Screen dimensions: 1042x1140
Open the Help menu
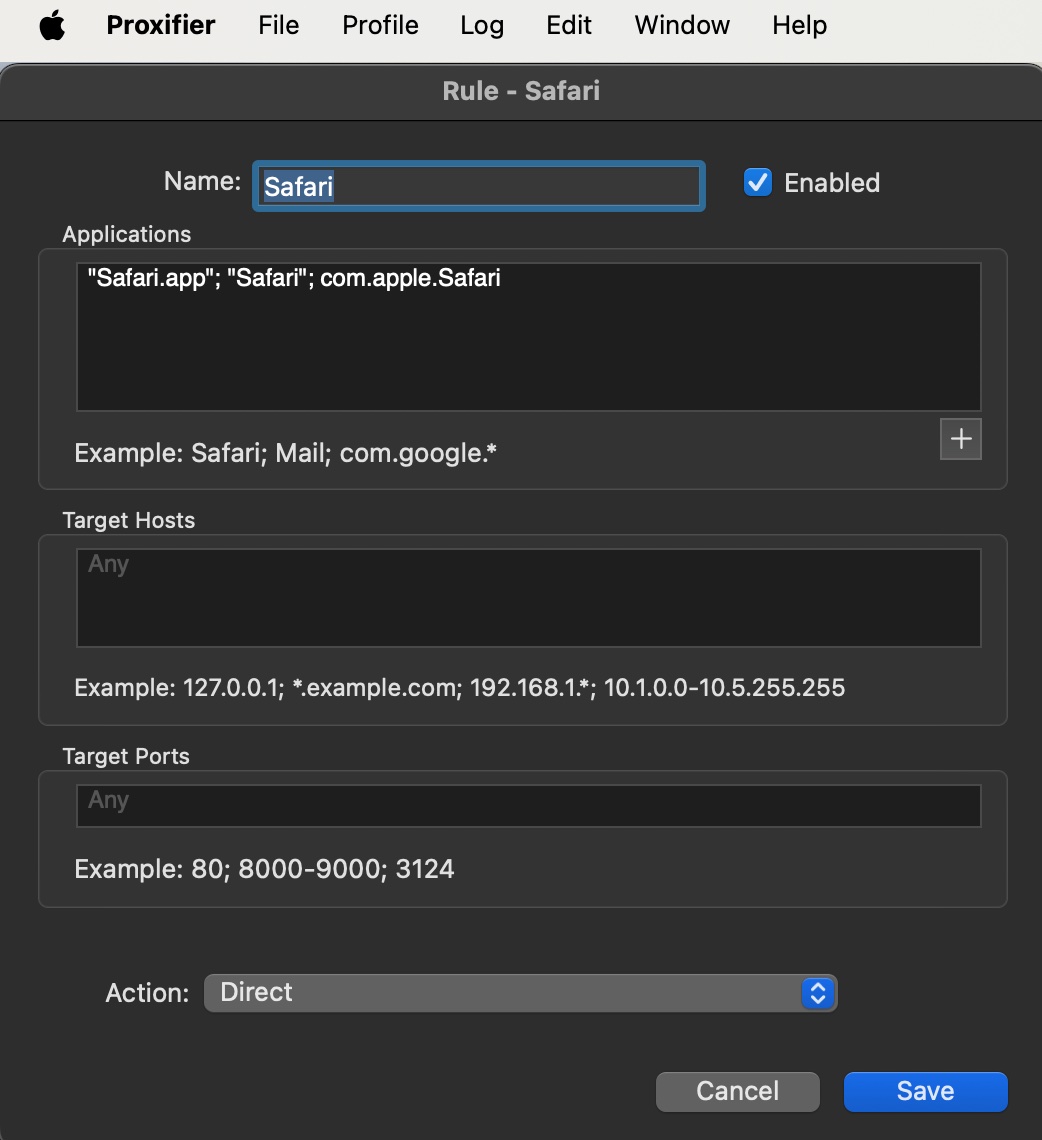pyautogui.click(x=799, y=26)
